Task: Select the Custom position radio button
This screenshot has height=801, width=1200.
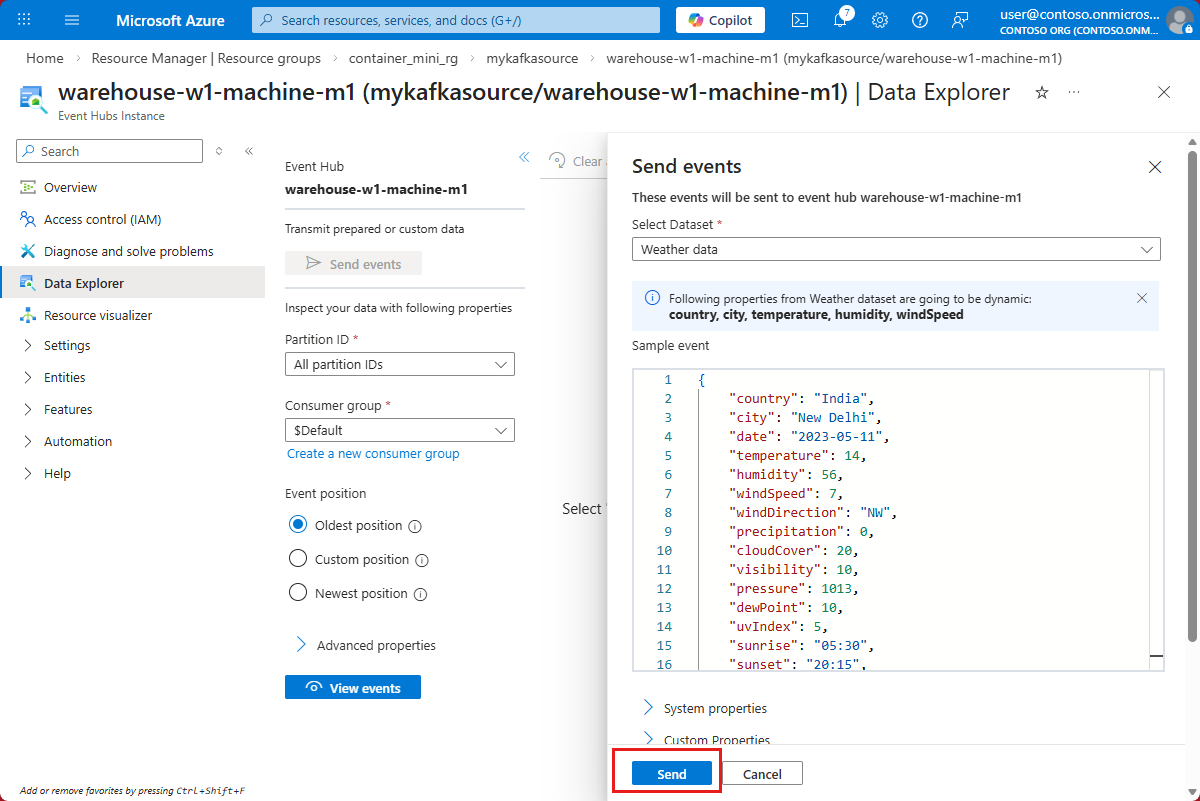Action: 297,559
